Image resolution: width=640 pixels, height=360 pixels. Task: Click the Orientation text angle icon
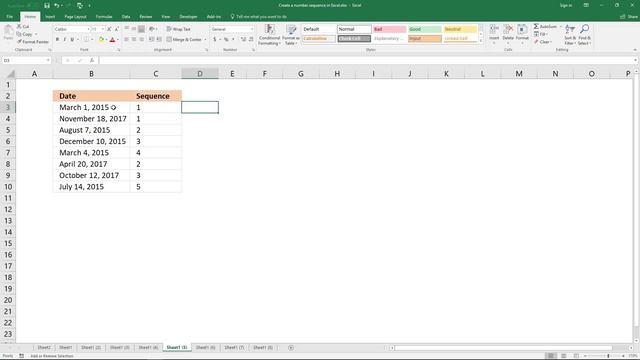(x=152, y=29)
